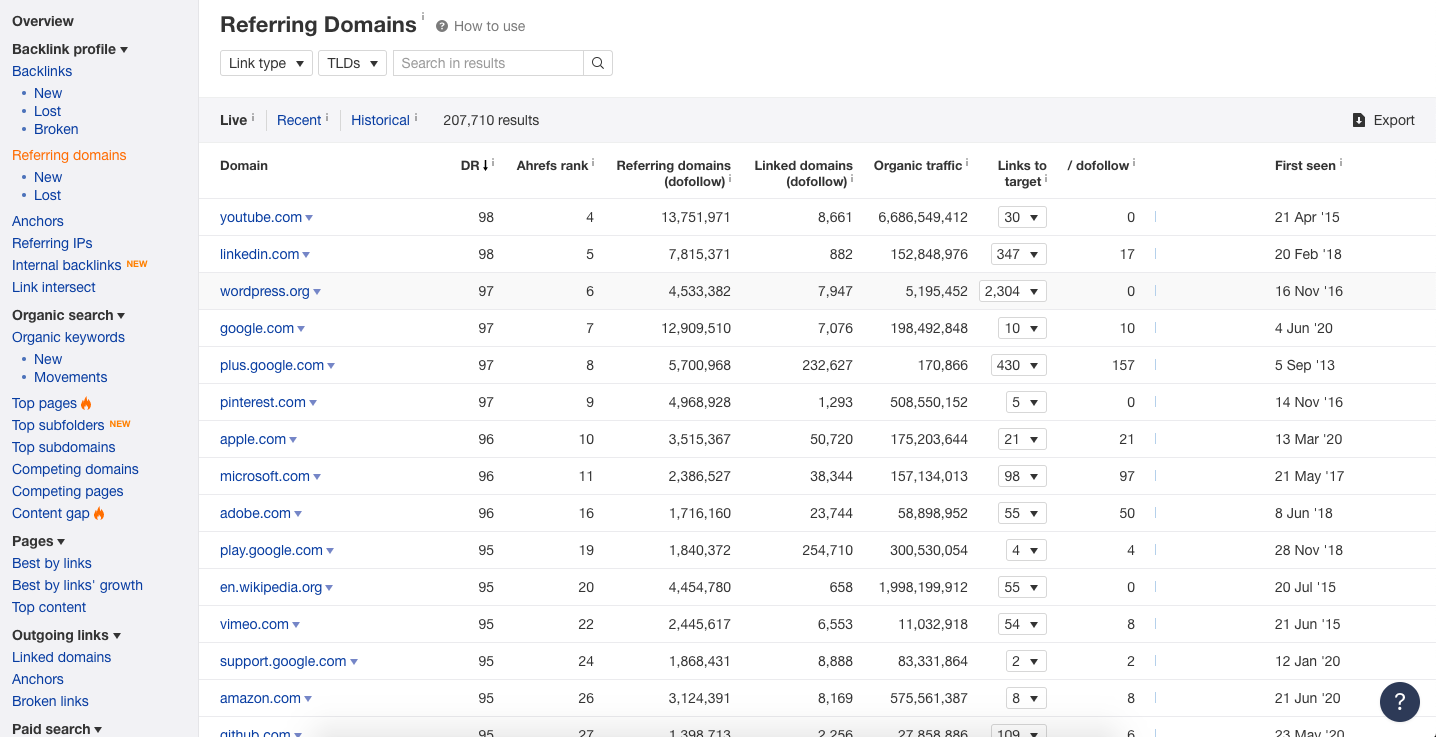Viewport: 1436px width, 737px height.
Task: Click the Content gap flame icon
Action: pyautogui.click(x=99, y=513)
